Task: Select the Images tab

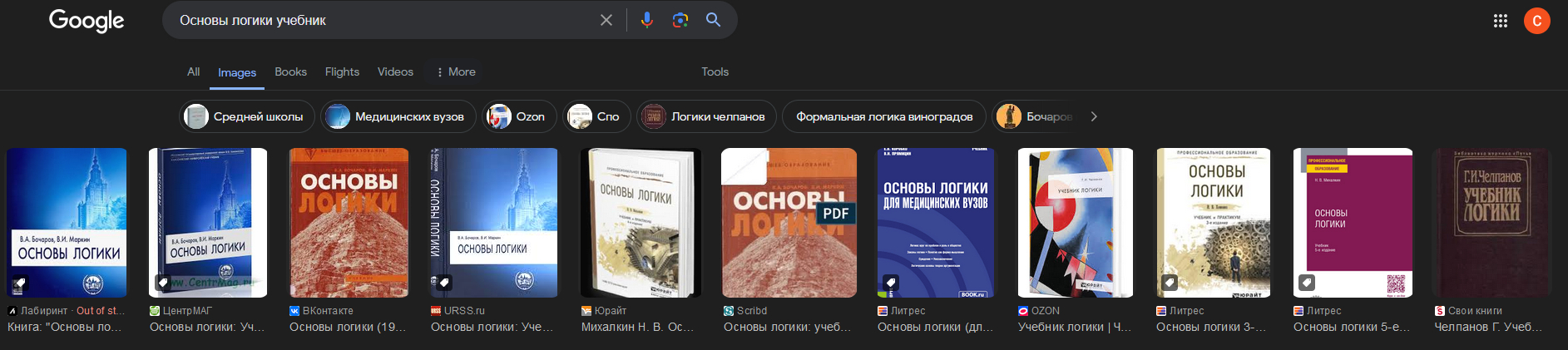Action: [x=237, y=72]
